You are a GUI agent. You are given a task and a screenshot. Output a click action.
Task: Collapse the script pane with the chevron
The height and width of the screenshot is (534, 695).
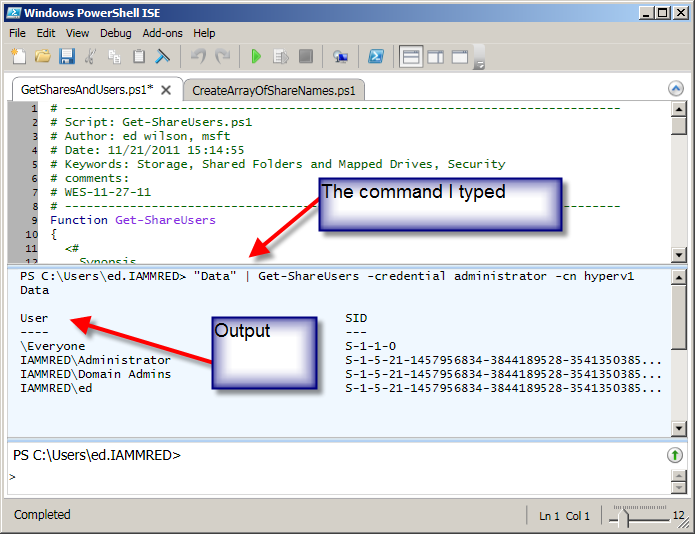(x=675, y=89)
